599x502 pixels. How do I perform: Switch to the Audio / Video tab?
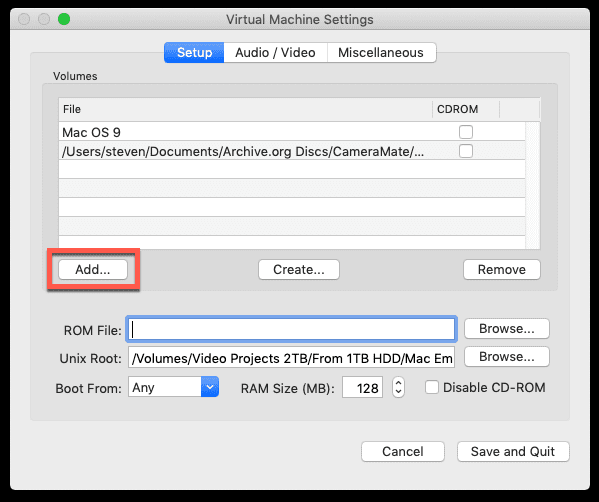point(275,52)
